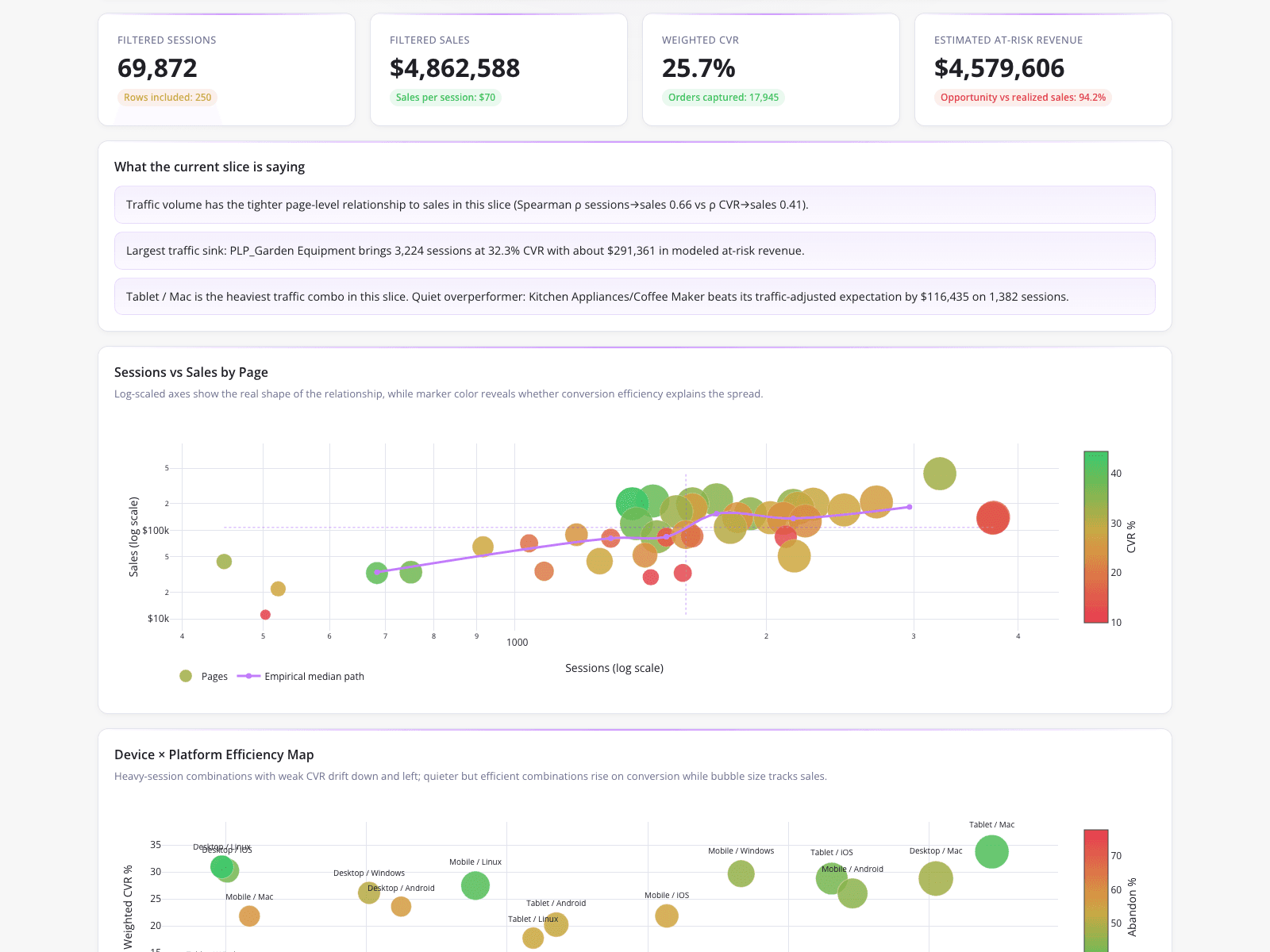Toggle the Pages legend entry
1270x952 pixels.
click(x=204, y=676)
